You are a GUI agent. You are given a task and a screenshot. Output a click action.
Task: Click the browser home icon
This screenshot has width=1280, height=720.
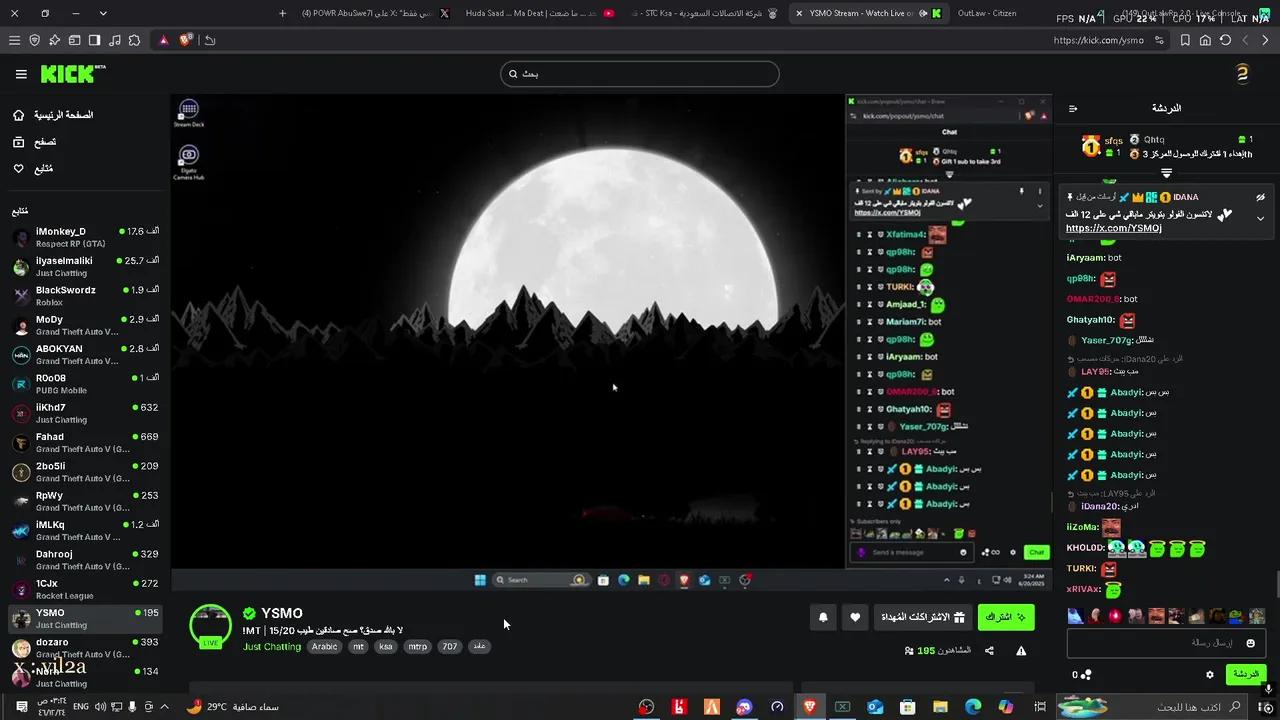pos(1205,40)
